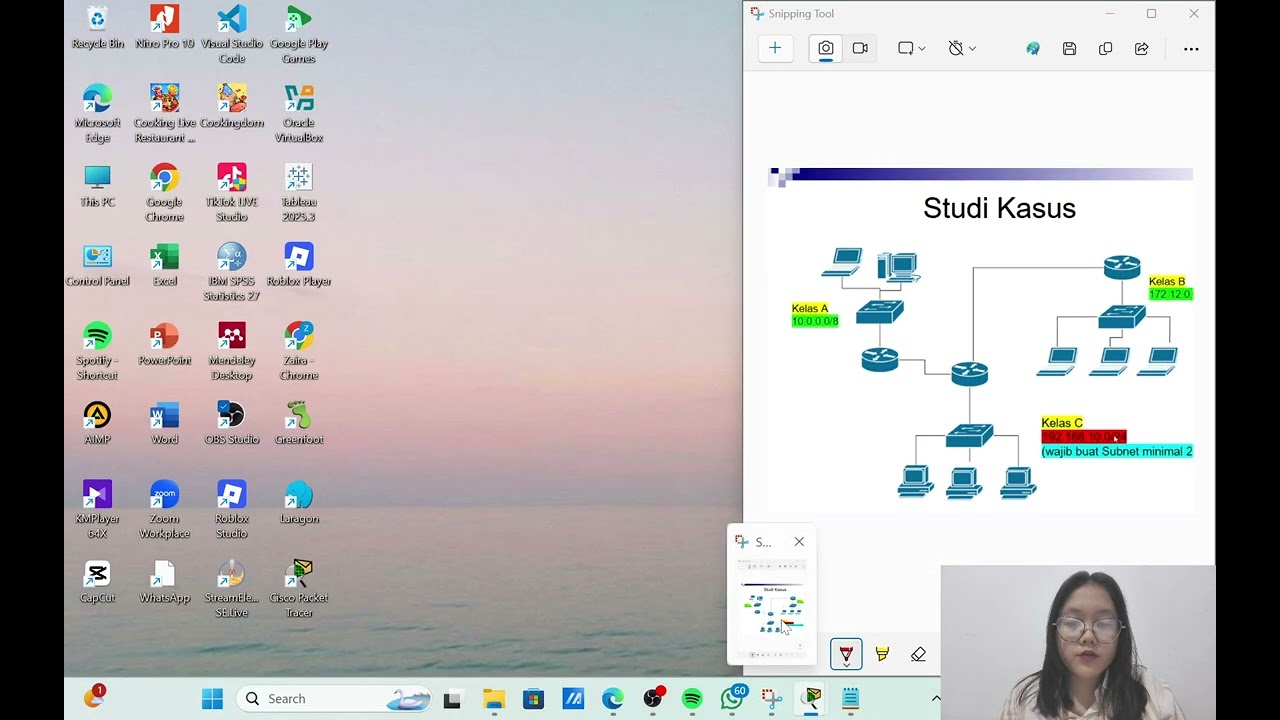Select the Google Play Games desktop icon
1280x720 pixels.
click(x=298, y=34)
